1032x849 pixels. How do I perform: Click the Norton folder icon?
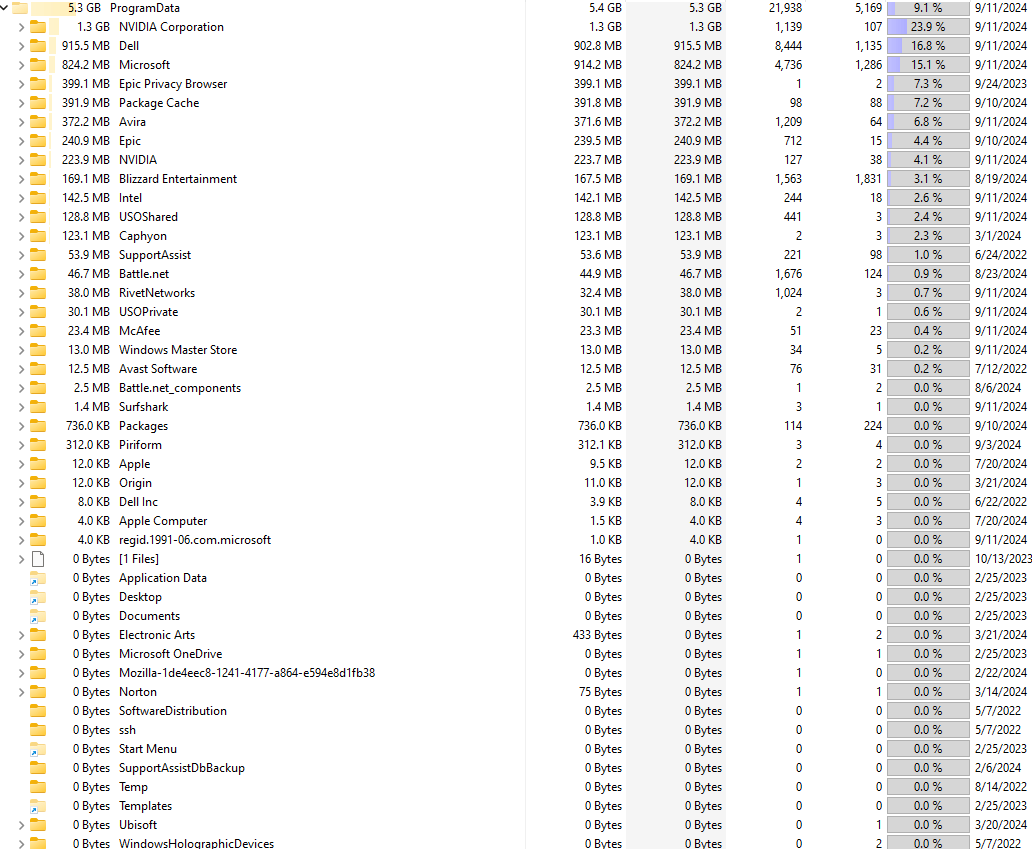tap(38, 692)
